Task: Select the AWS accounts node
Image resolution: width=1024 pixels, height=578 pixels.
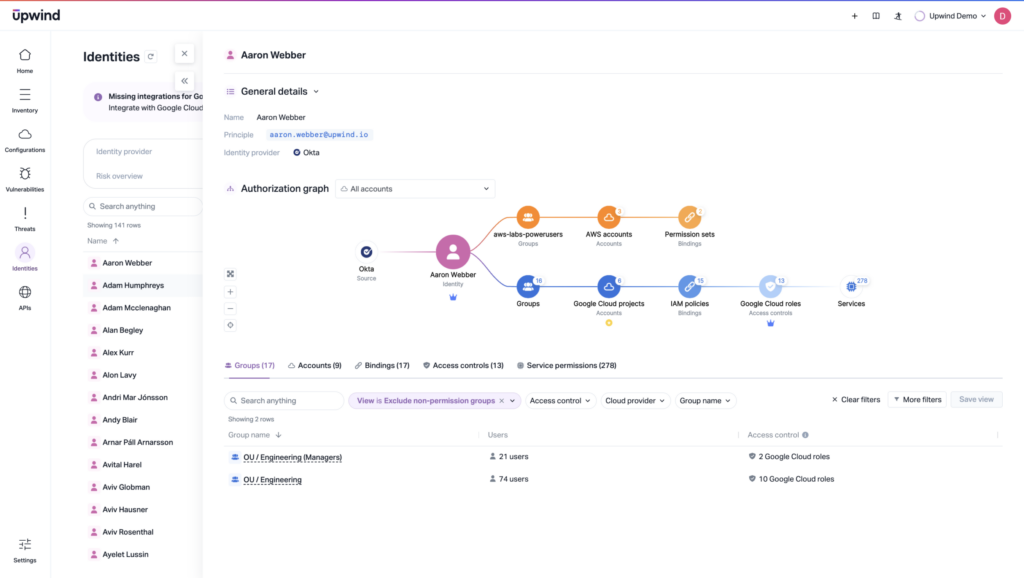Action: (x=609, y=217)
